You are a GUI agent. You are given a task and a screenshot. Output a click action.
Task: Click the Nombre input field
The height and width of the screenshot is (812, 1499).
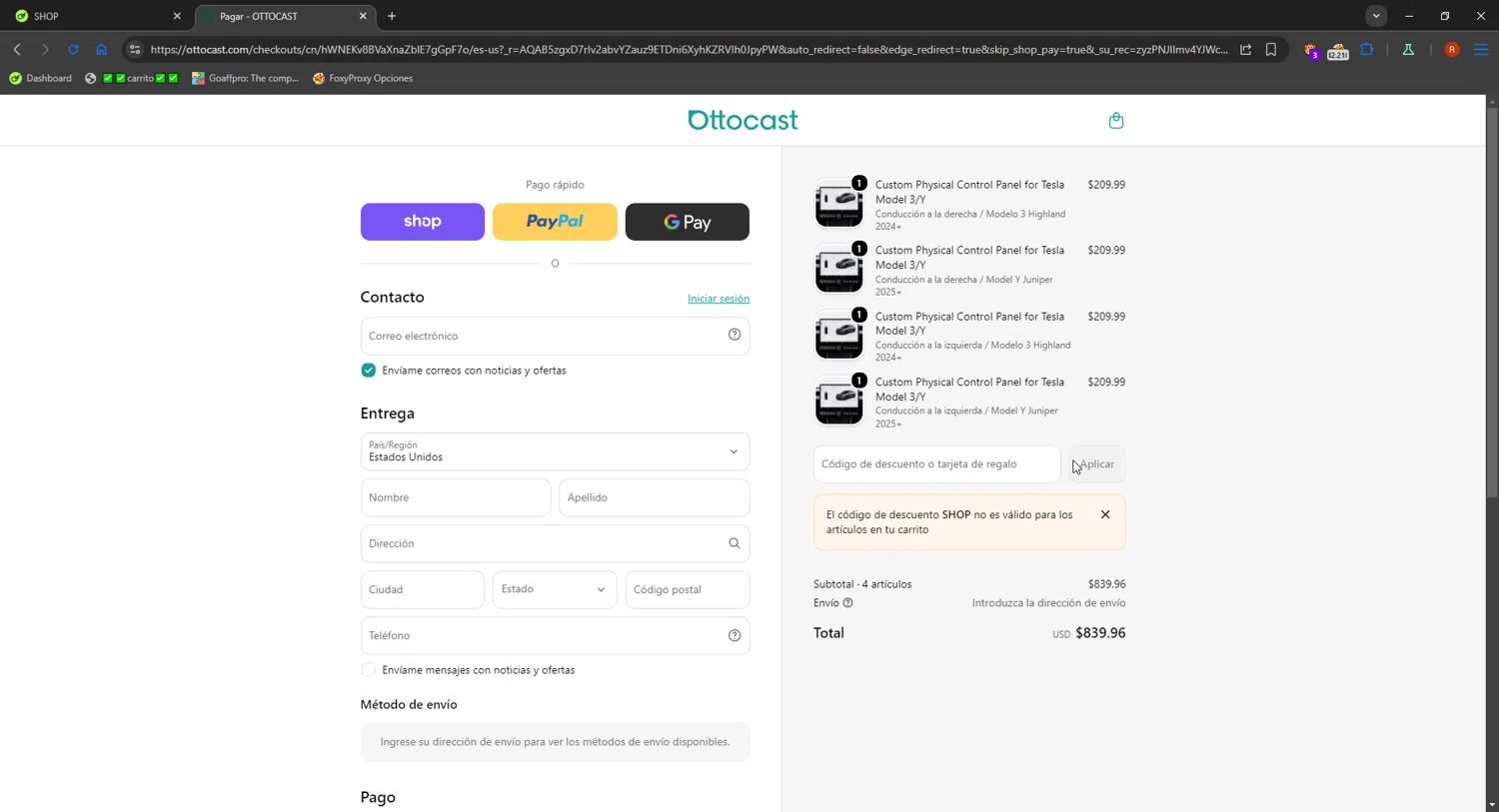click(x=456, y=497)
